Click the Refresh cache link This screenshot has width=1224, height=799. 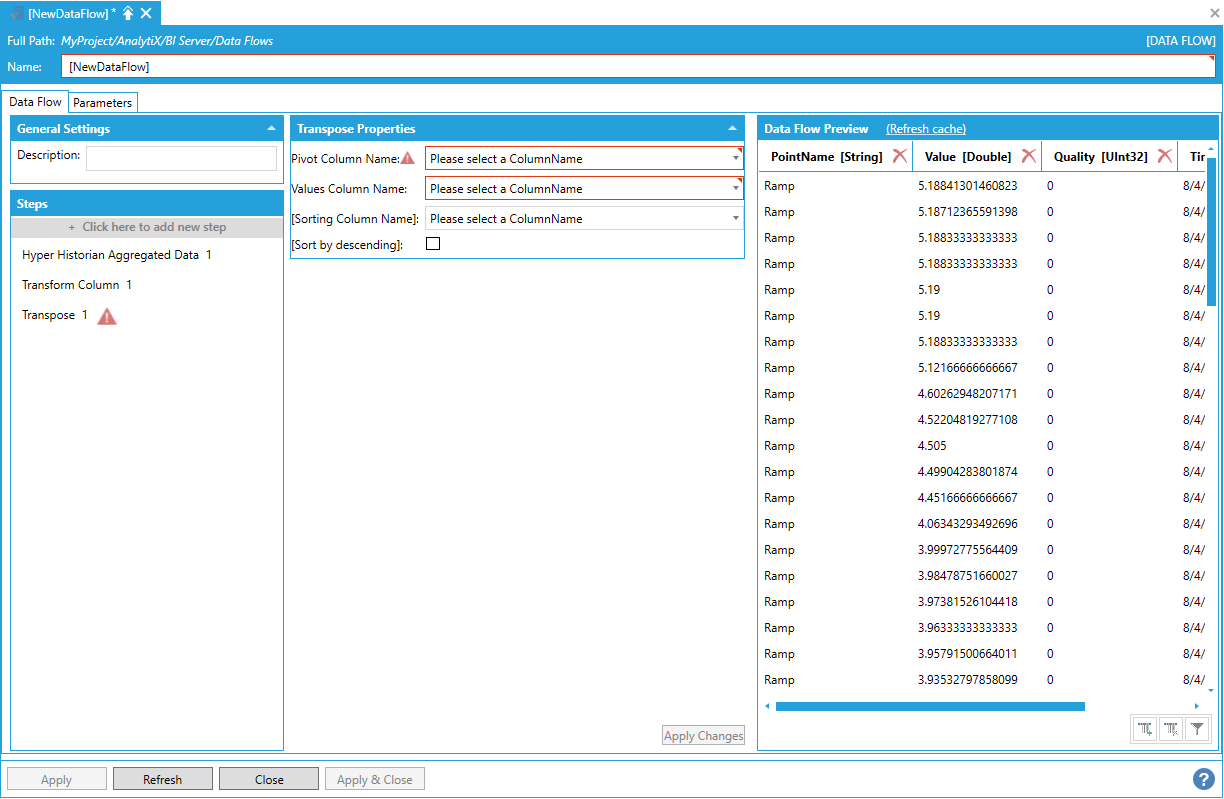point(925,129)
